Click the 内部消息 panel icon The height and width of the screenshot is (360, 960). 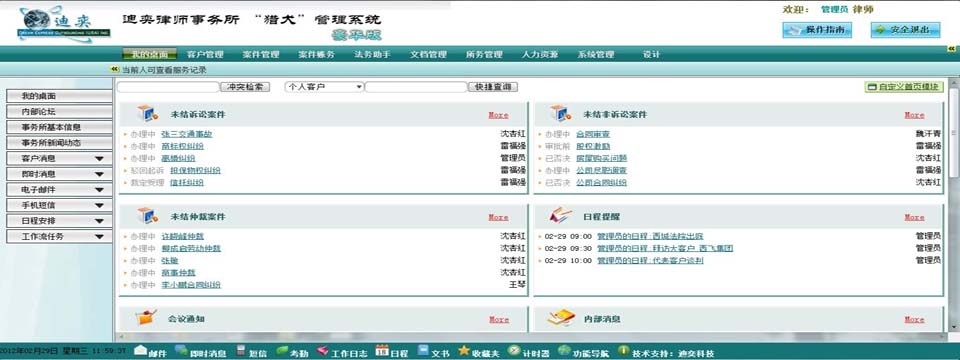561,317
